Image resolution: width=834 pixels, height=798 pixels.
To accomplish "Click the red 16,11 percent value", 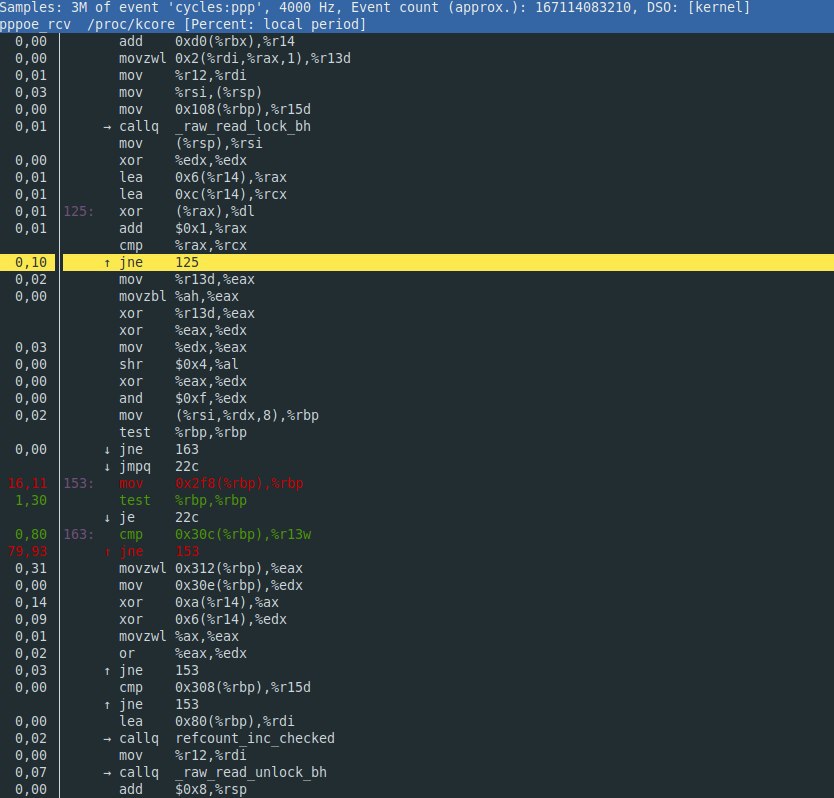I will 27,483.
